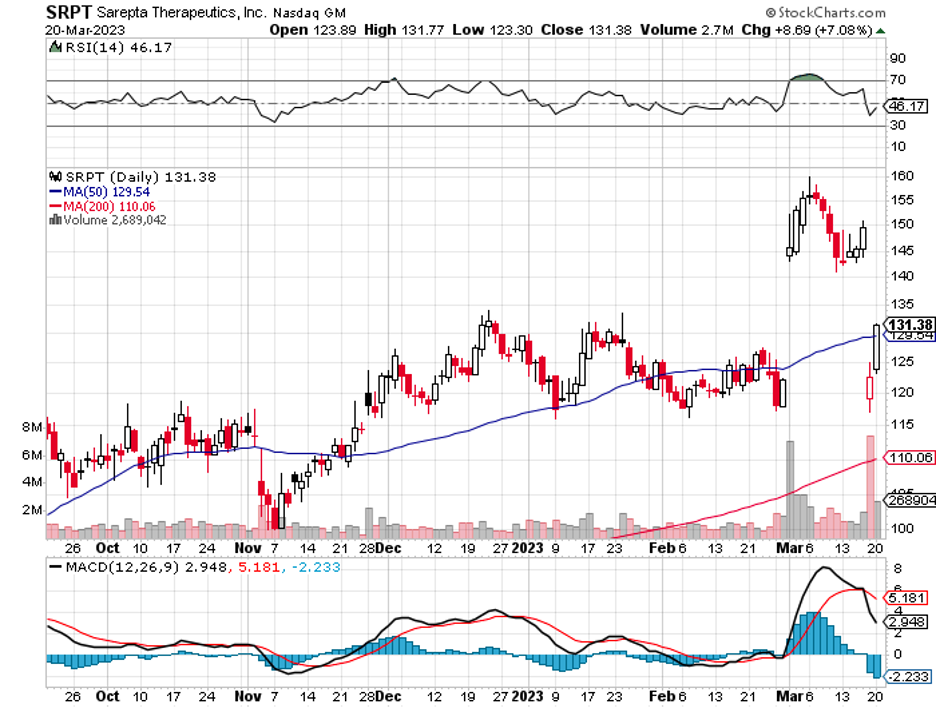936x708 pixels.
Task: Click the RSI(14) indicator icon
Action: tap(55, 47)
